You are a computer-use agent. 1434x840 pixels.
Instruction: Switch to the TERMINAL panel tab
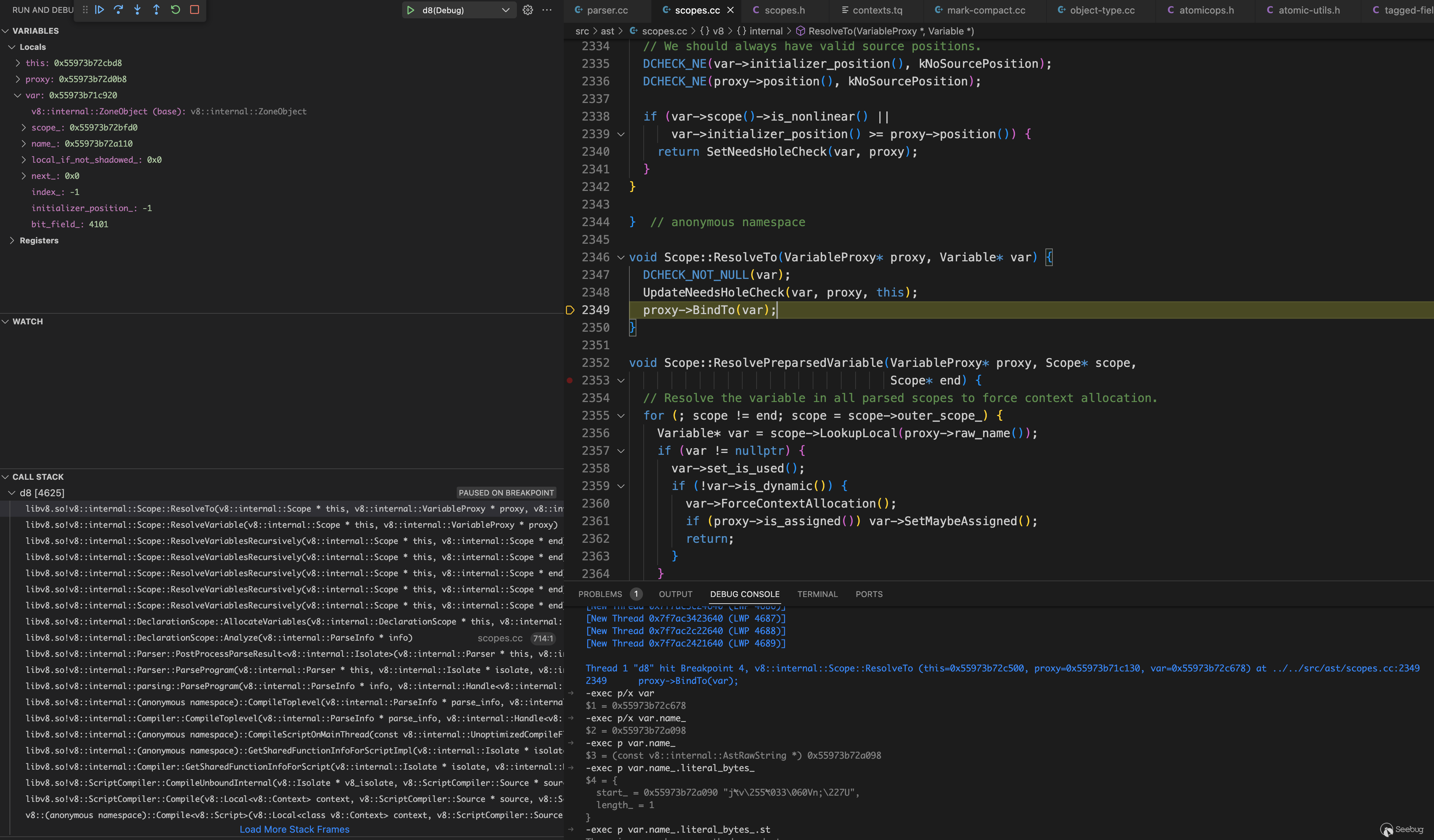click(x=817, y=594)
